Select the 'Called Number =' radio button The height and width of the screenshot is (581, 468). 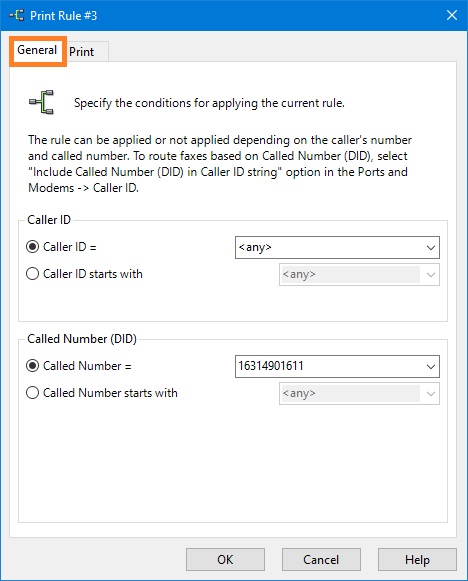[33, 366]
